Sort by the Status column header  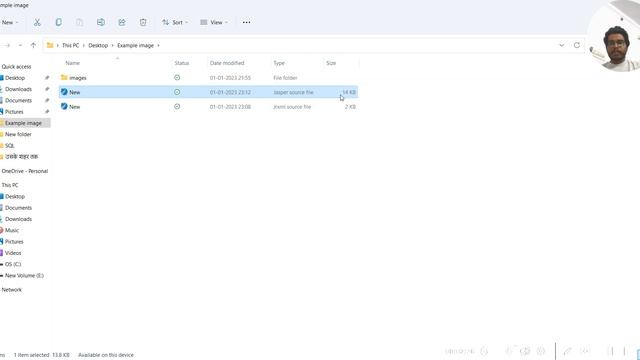[x=182, y=63]
